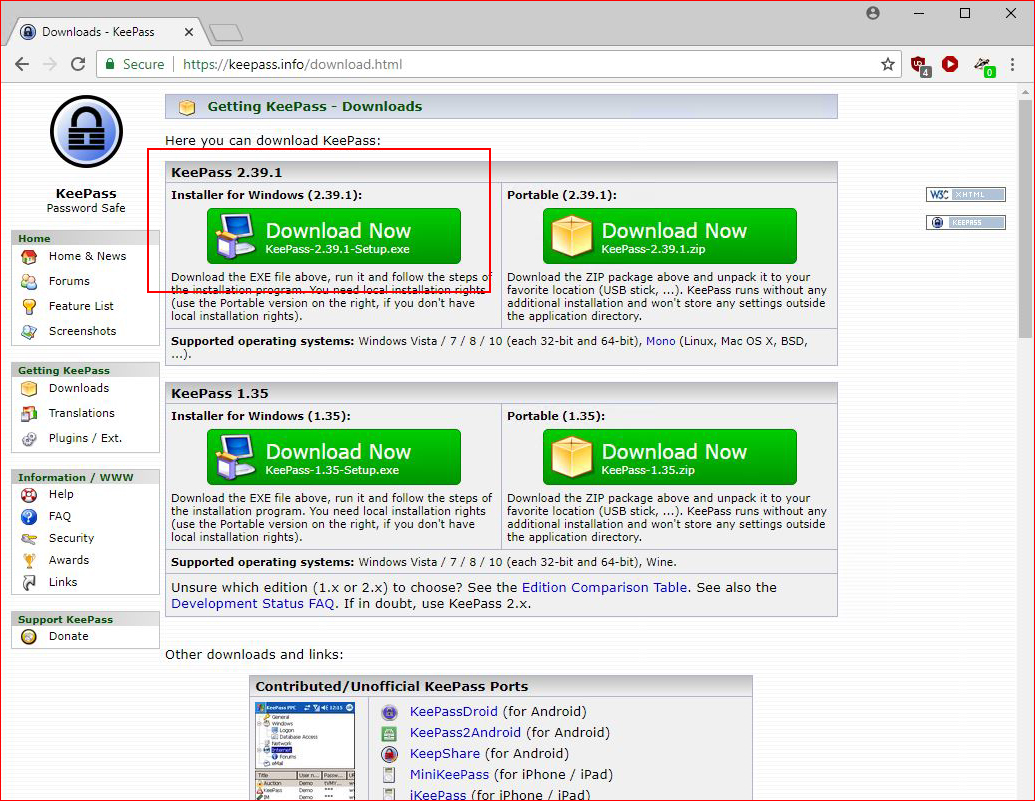Viewport: 1035px width, 801px height.
Task: Bookmark this page with the star icon
Action: (888, 64)
